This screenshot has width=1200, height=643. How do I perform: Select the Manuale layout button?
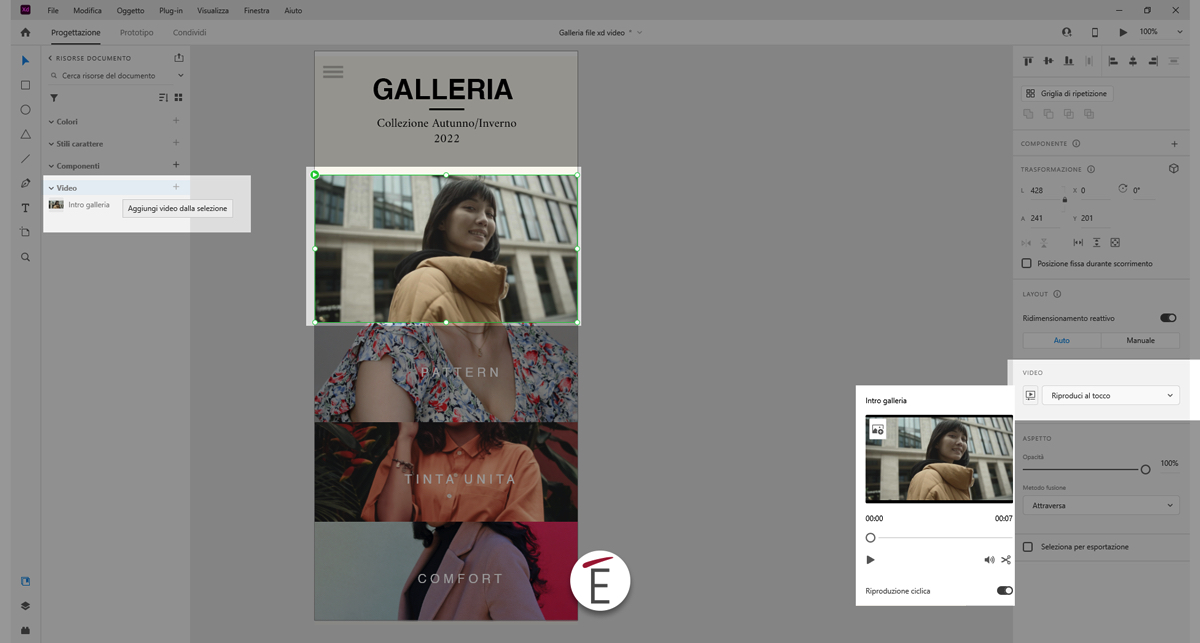[1140, 340]
